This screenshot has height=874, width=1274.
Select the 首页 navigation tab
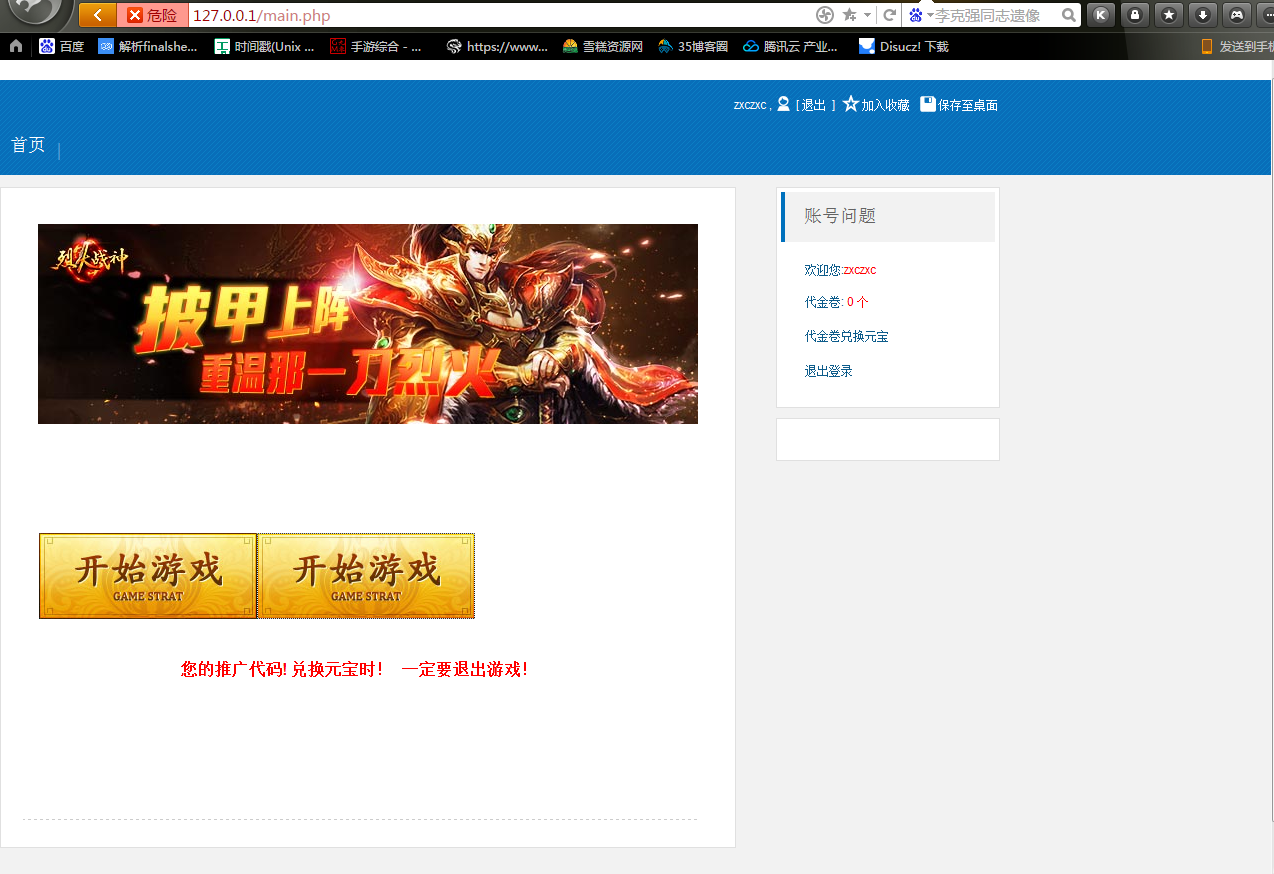[28, 145]
